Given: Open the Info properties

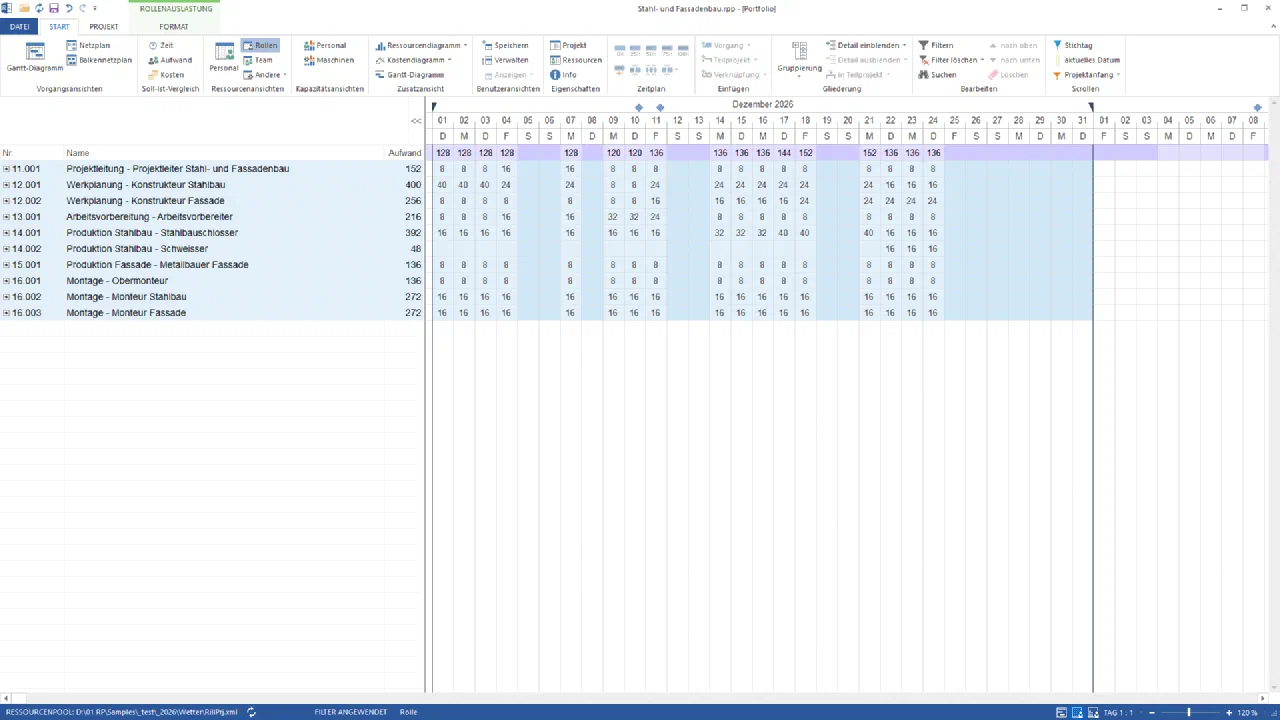Looking at the screenshot, I should 563,75.
